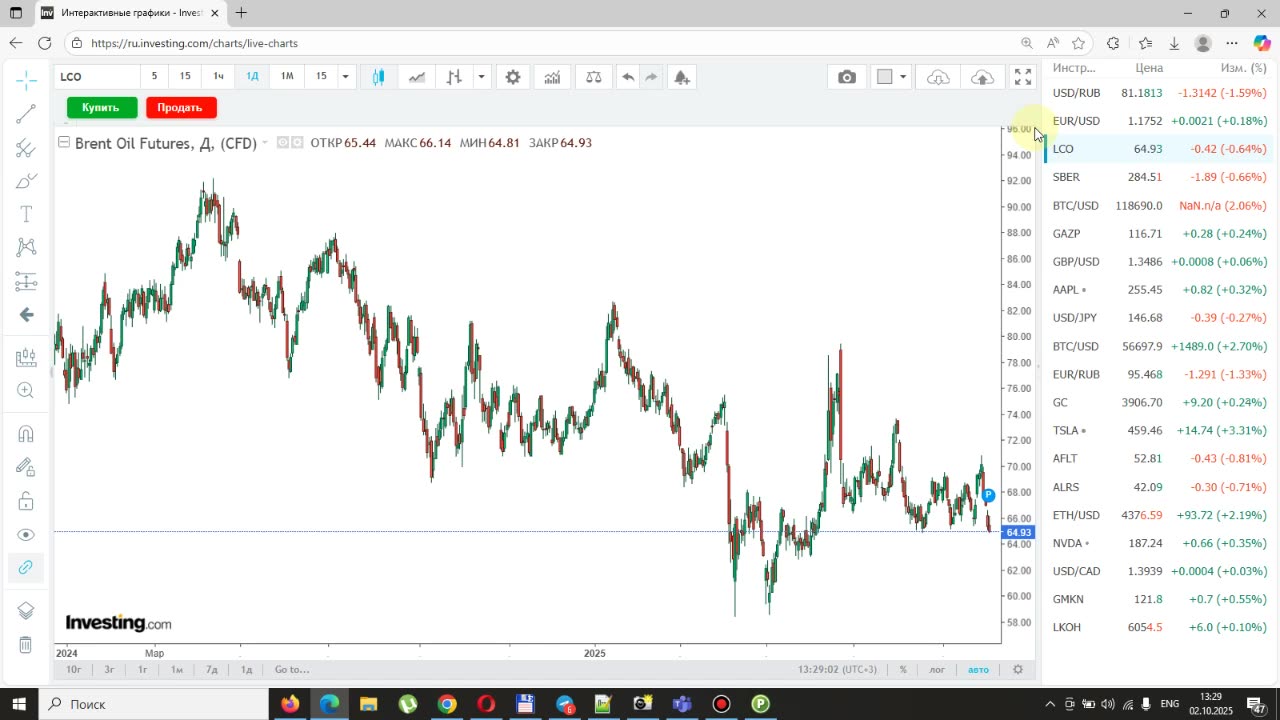The width and height of the screenshot is (1280, 720).
Task: Toggle the drawings sync link icon
Action: tap(26, 567)
